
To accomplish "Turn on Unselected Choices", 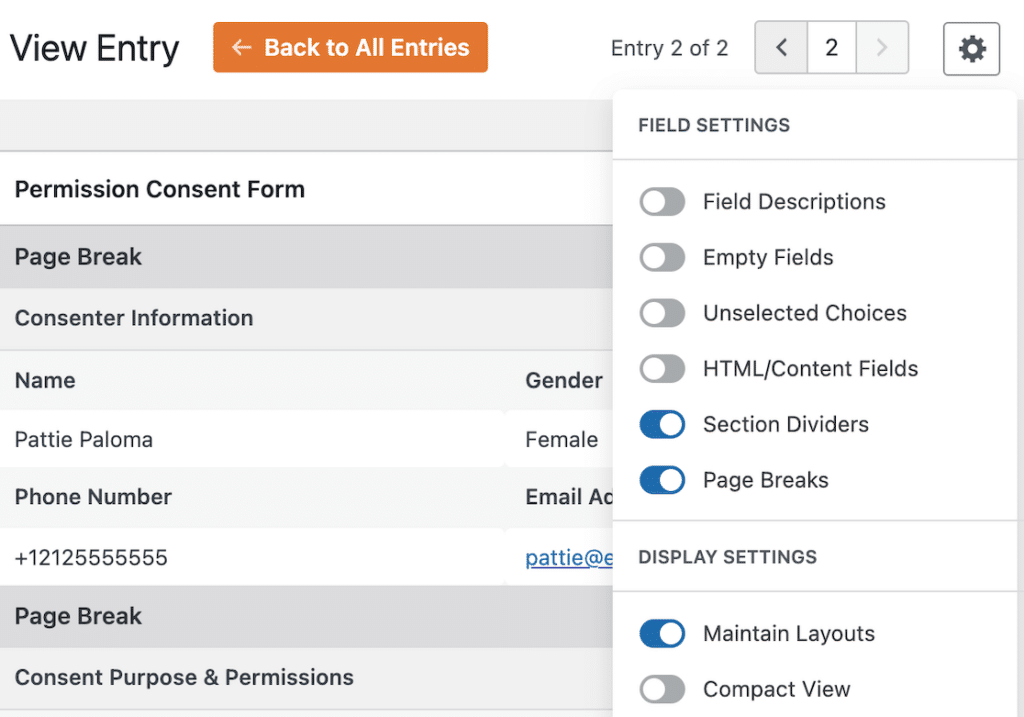I will click(661, 313).
